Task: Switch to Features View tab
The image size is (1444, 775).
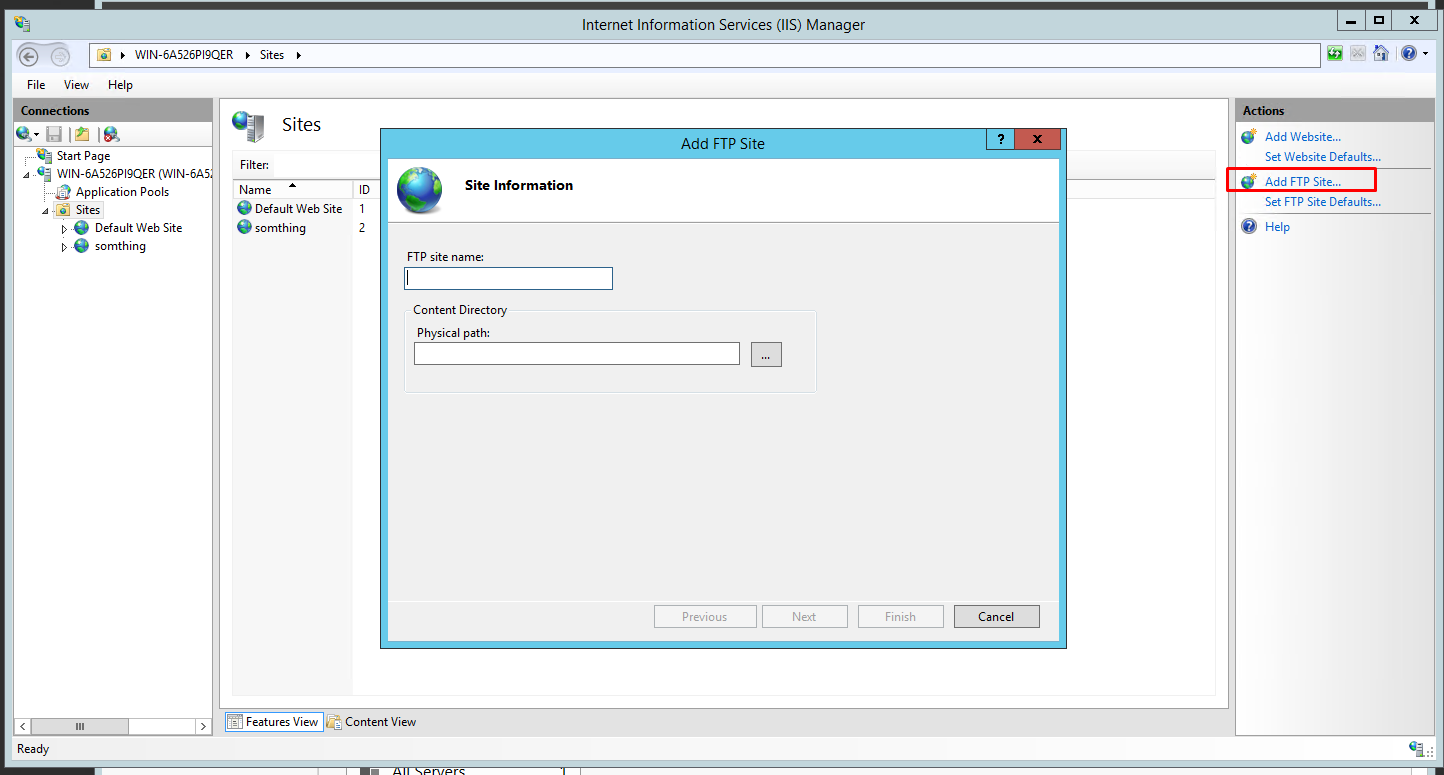Action: [x=274, y=721]
